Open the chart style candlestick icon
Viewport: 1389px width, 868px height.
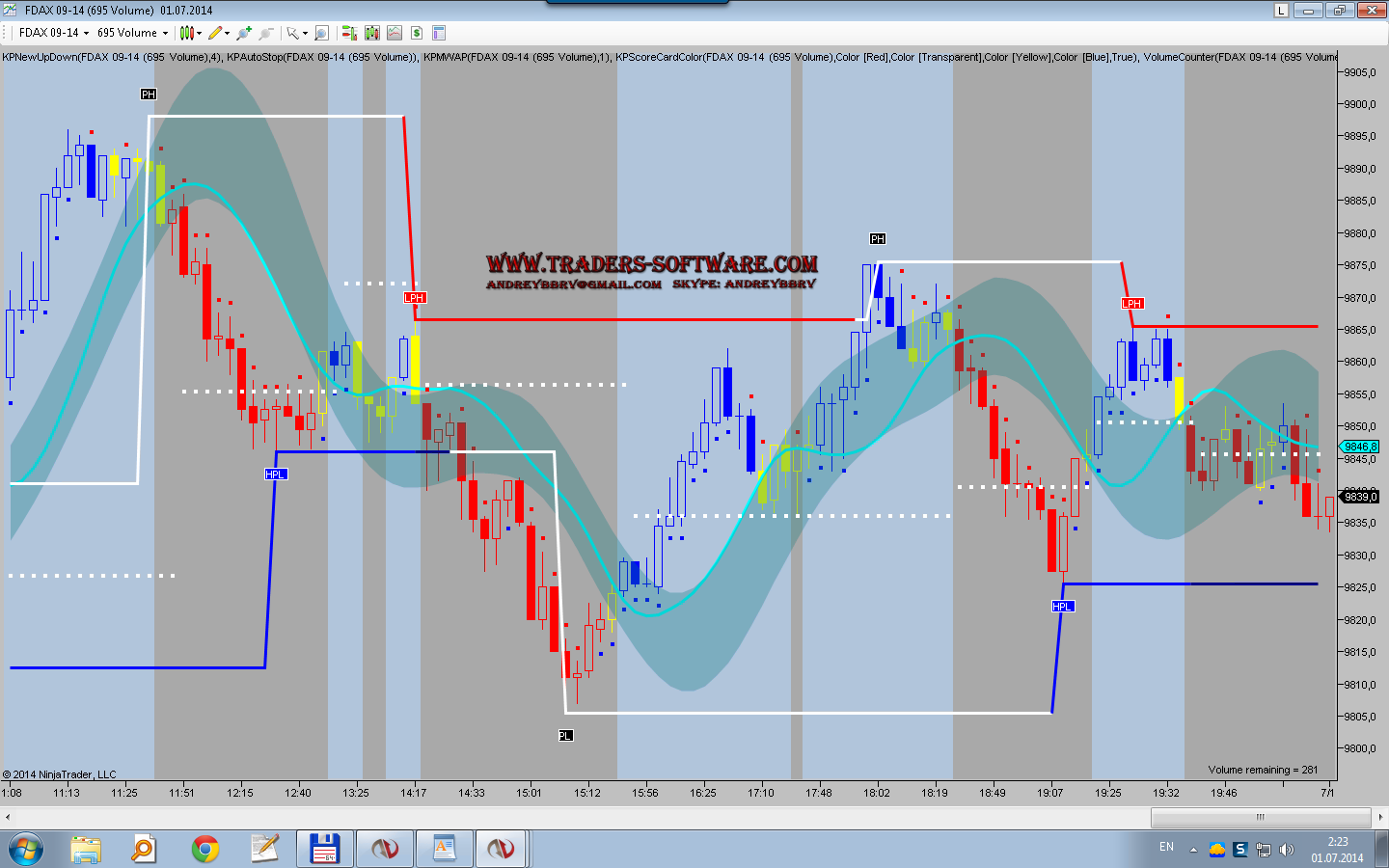(186, 33)
